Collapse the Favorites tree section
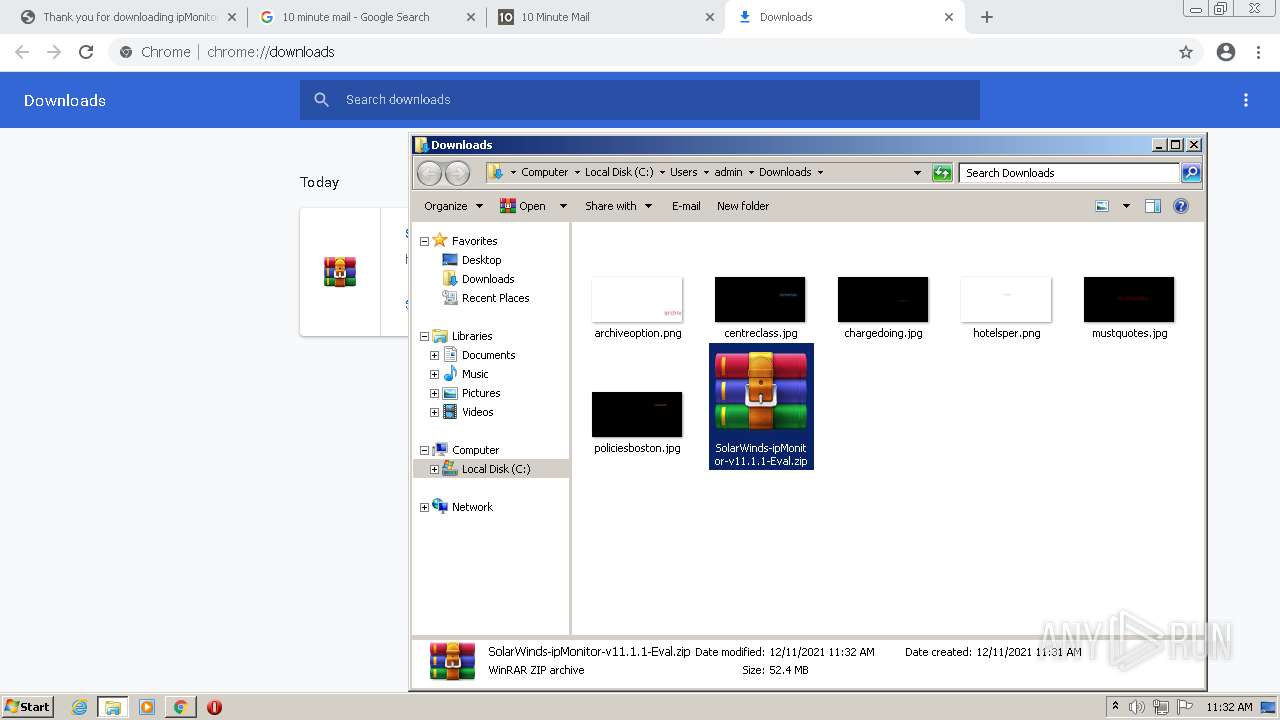This screenshot has height=720, width=1280. click(424, 241)
